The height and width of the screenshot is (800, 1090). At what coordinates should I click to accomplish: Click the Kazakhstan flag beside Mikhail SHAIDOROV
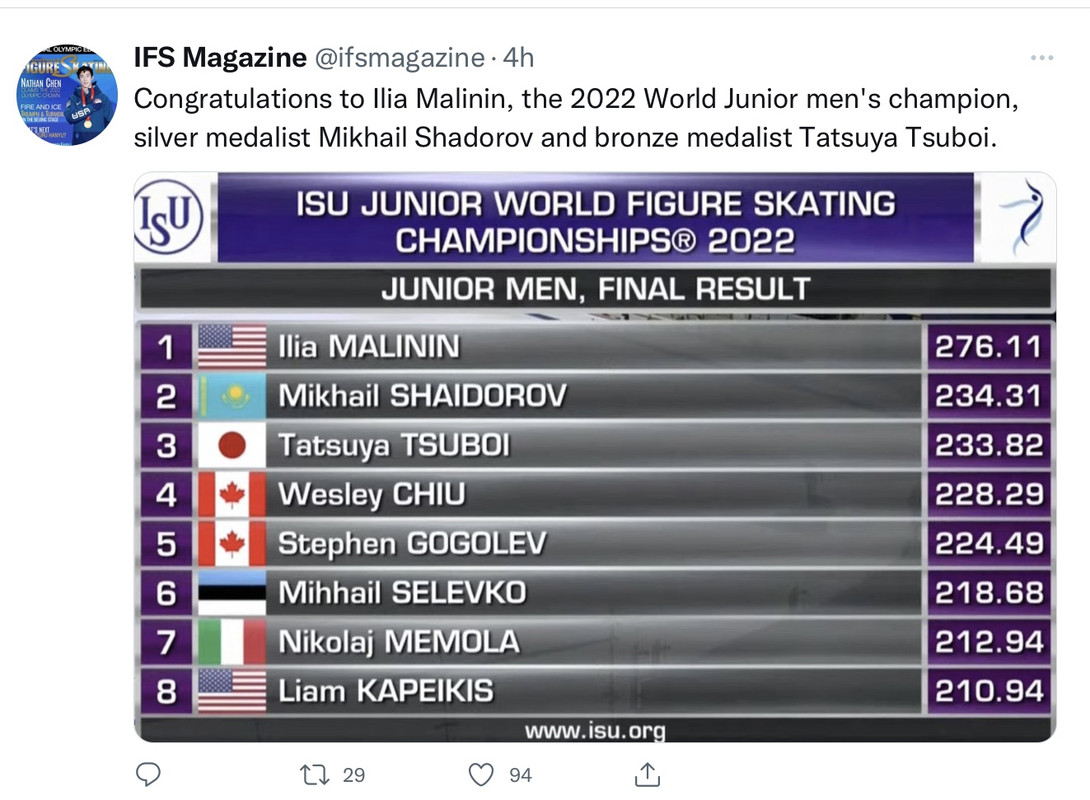click(x=231, y=396)
